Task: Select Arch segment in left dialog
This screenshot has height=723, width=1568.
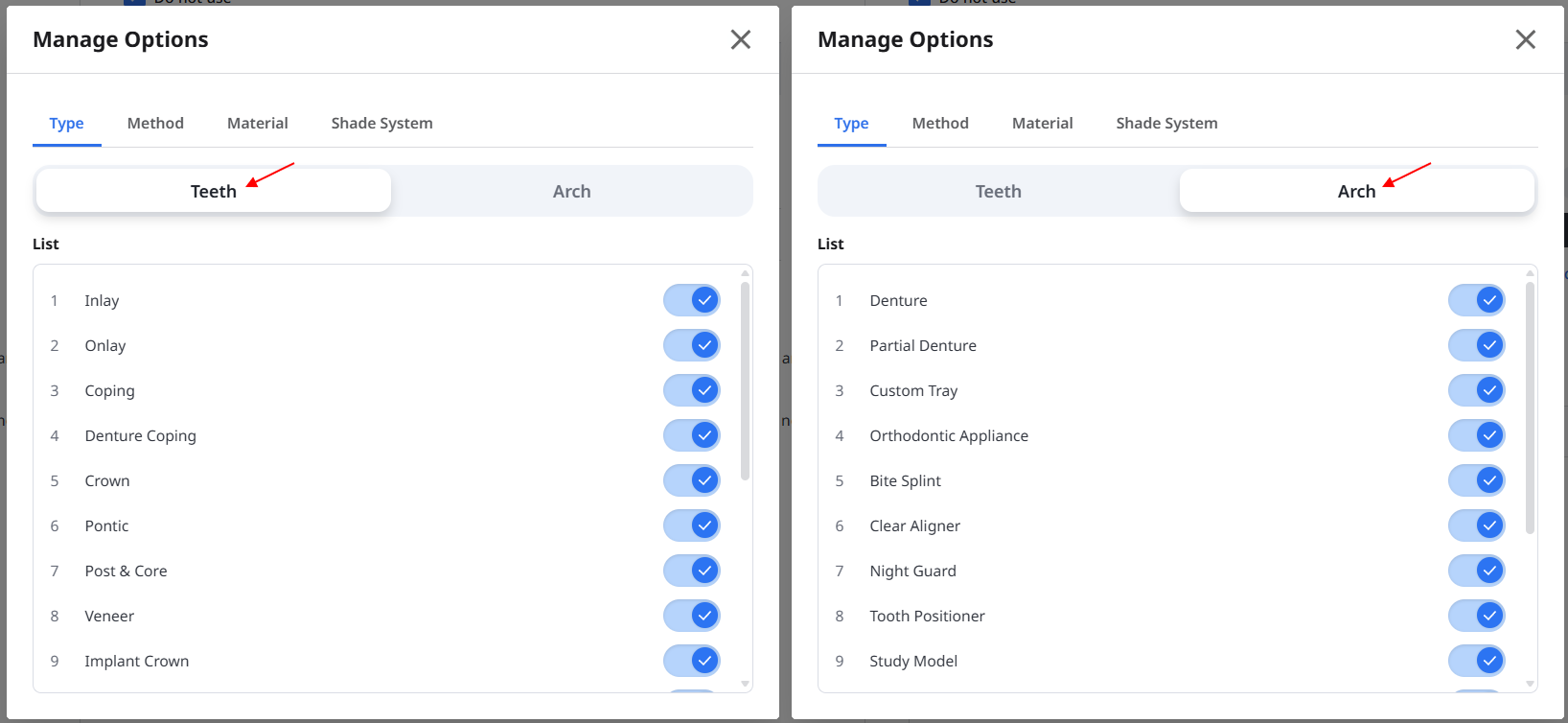Action: point(572,191)
